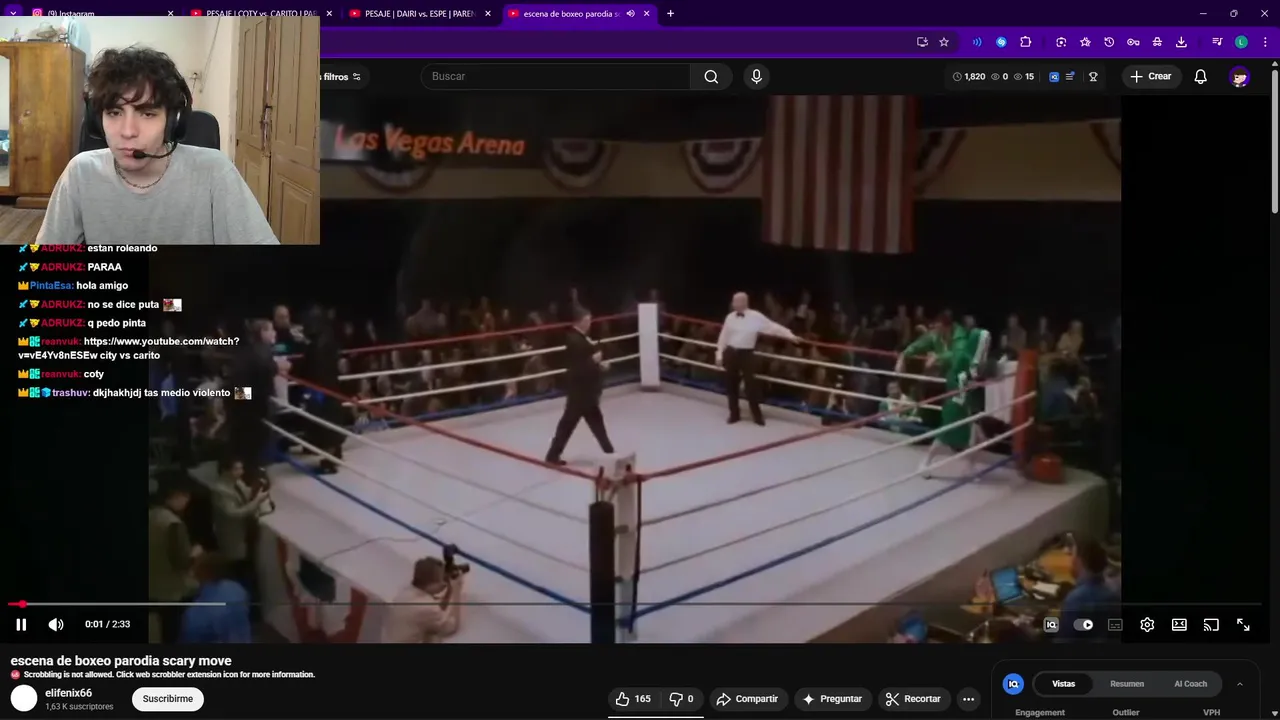Click the Preguntar button
This screenshot has height=720, width=1280.
[832, 699]
